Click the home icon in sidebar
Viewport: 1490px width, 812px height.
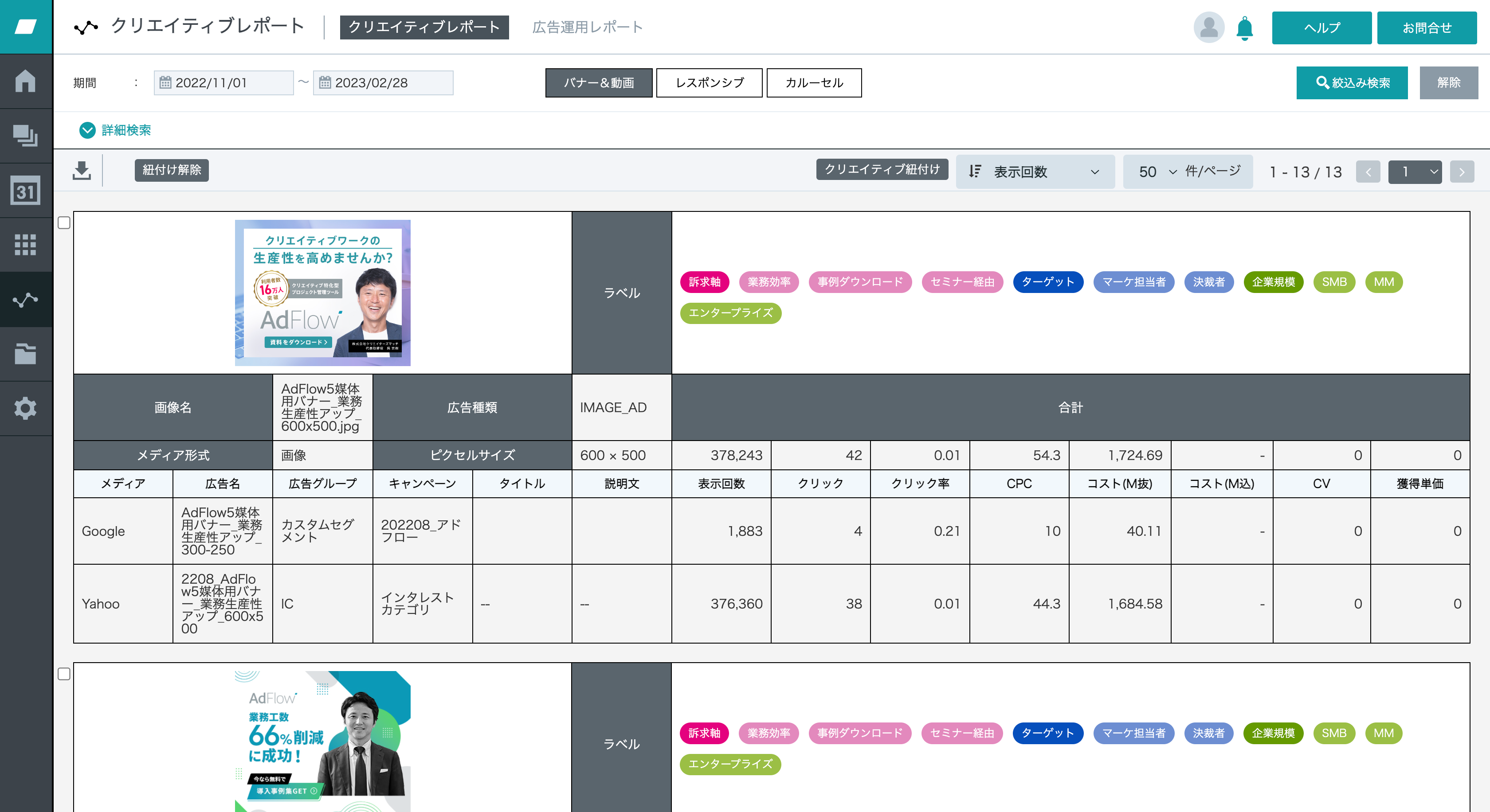(25, 81)
